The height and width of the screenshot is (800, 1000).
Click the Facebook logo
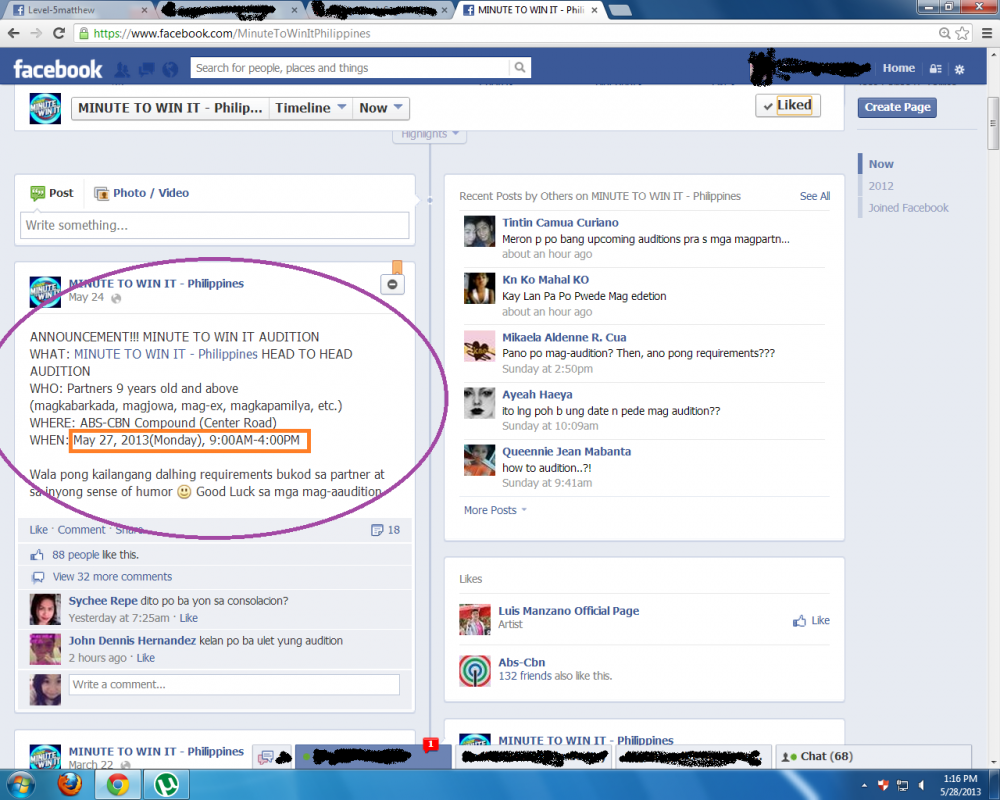(57, 69)
